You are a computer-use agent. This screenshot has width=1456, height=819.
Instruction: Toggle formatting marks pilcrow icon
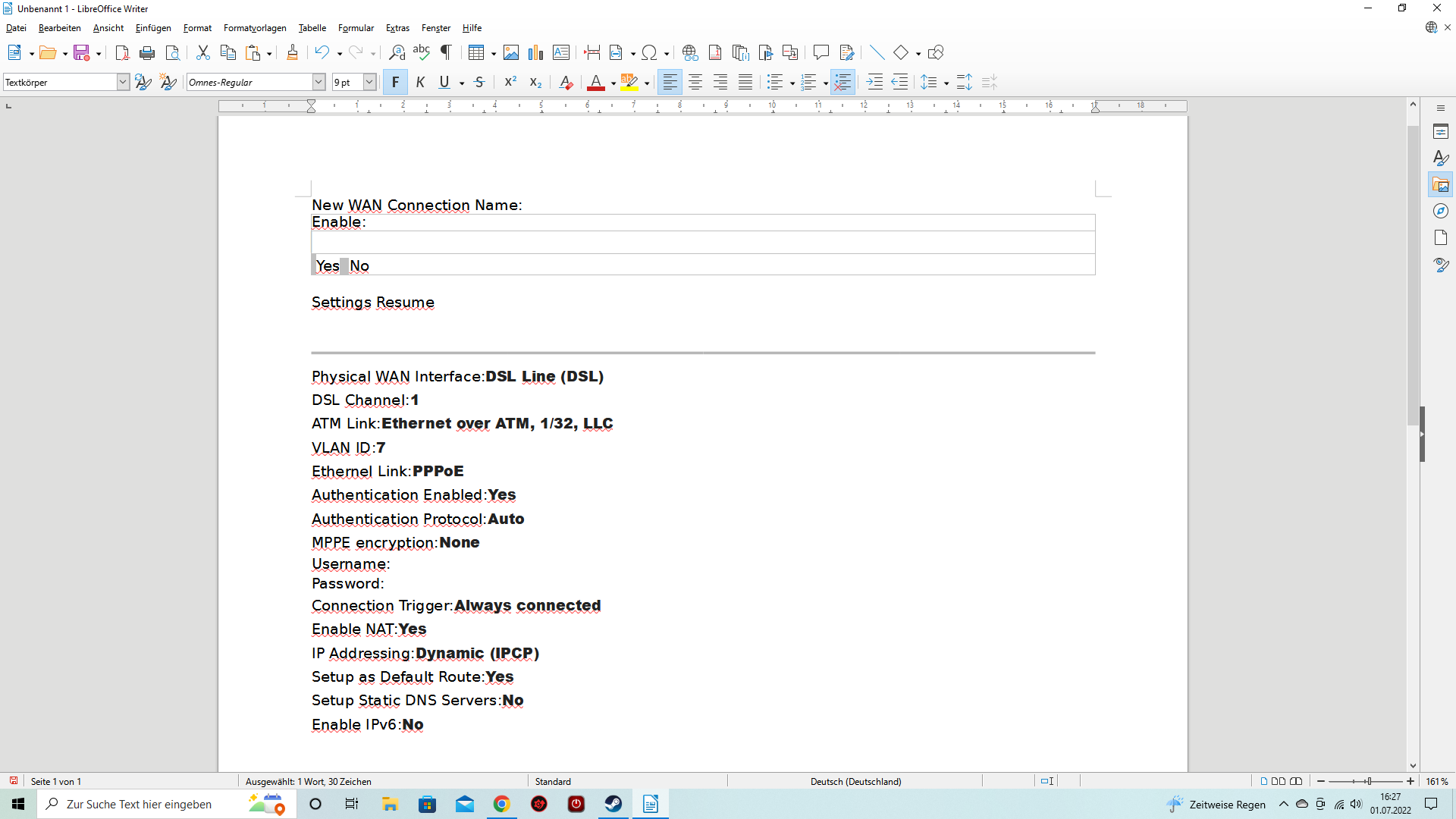click(x=446, y=53)
